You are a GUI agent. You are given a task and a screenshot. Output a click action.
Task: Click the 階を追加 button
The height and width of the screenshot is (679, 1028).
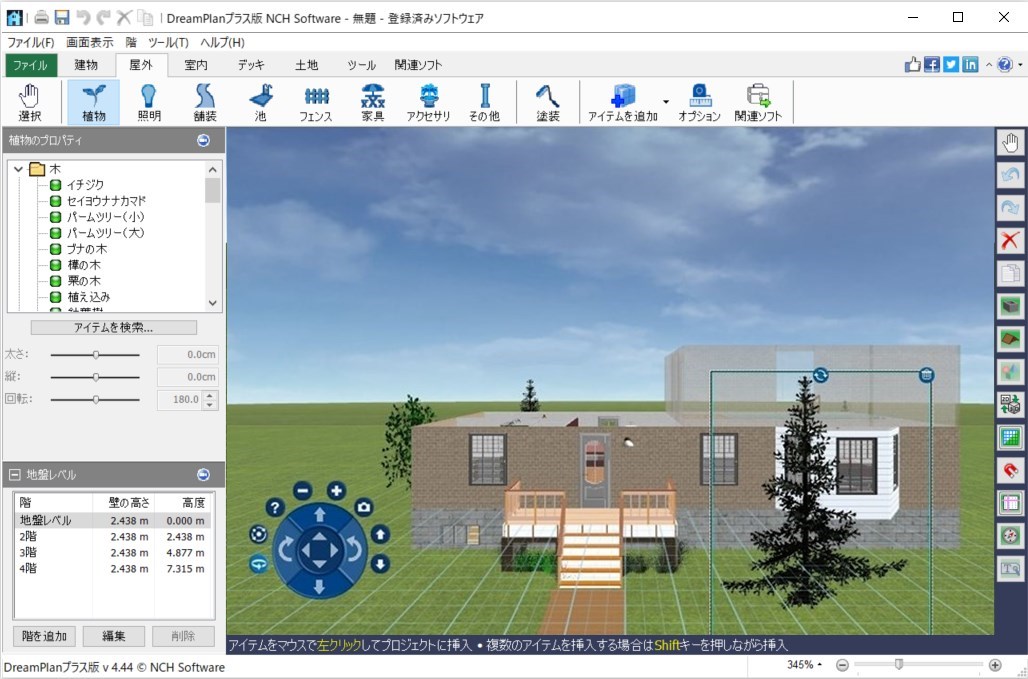(44, 636)
